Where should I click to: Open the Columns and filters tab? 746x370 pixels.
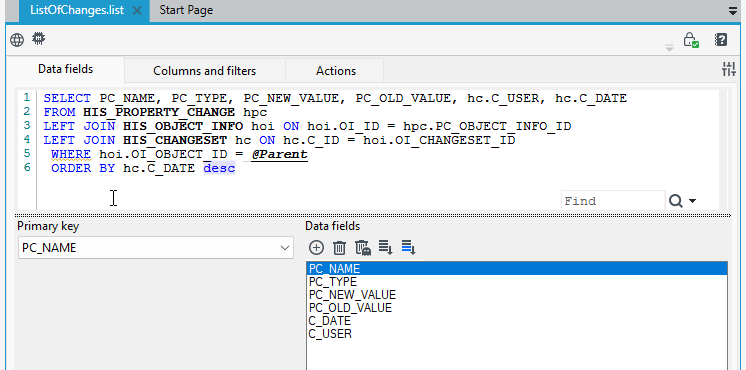pos(205,71)
